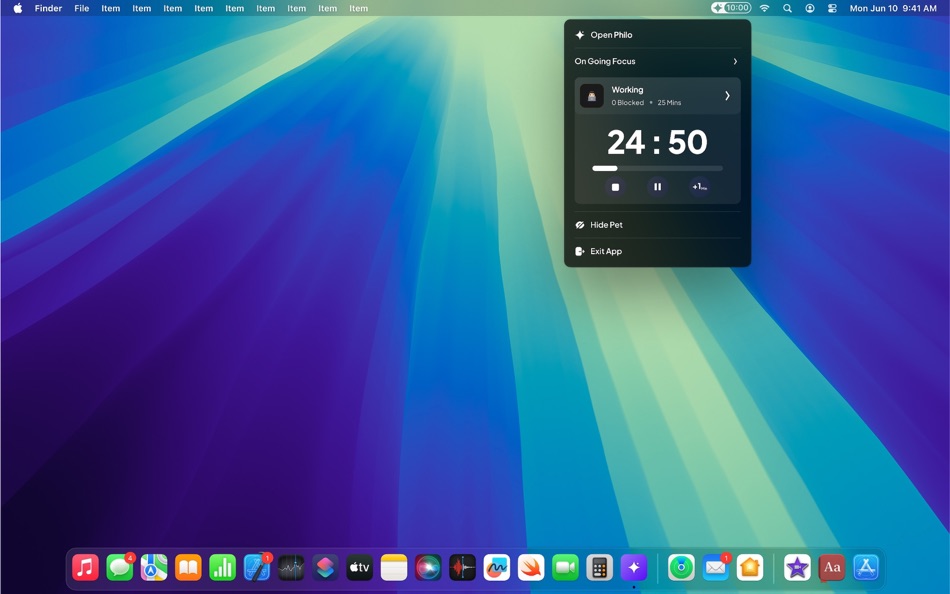Expand the Working session details chevron
The width and height of the screenshot is (950, 594).
tap(727, 96)
